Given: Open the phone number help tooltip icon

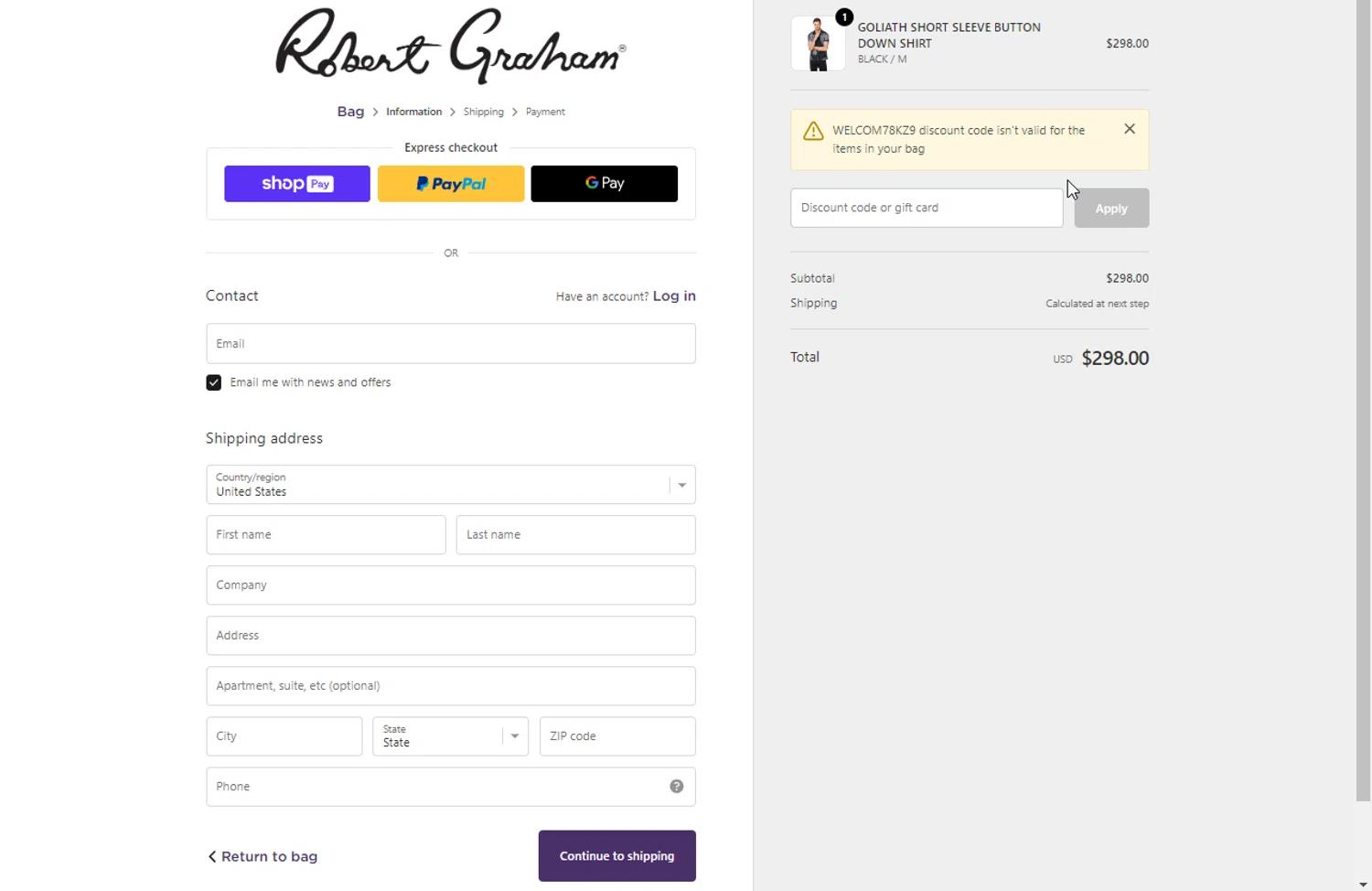Looking at the screenshot, I should tap(677, 786).
